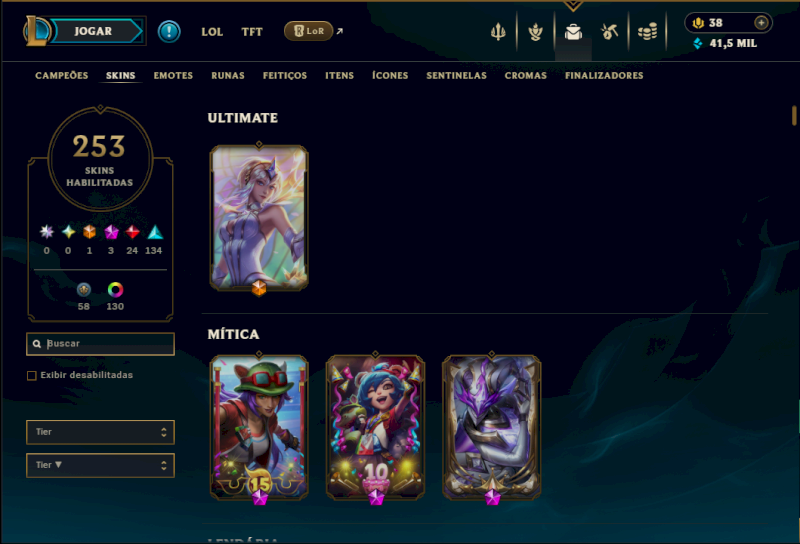This screenshot has height=544, width=800.
Task: Open the first Tier dropdown
Action: pos(101,432)
